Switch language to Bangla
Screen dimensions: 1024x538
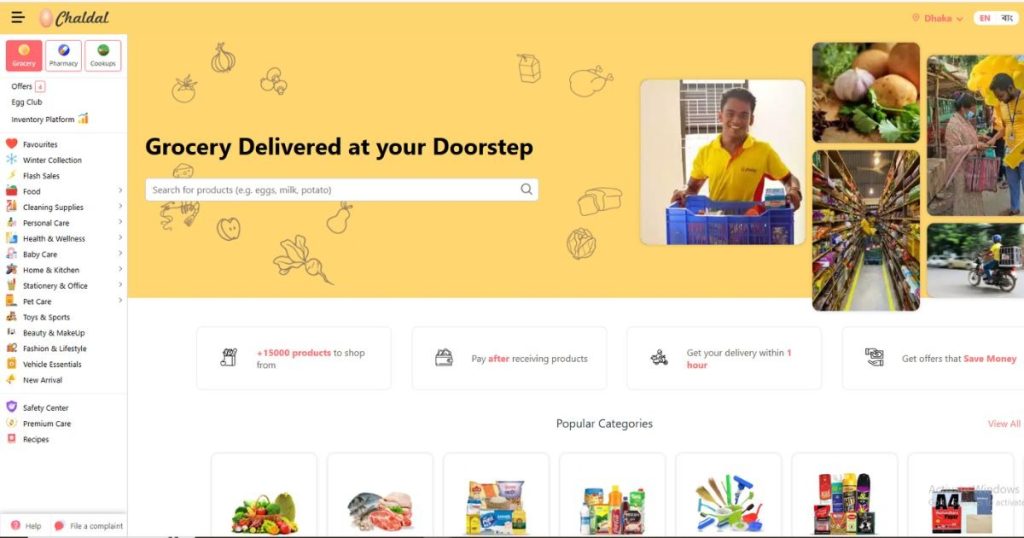point(1007,18)
